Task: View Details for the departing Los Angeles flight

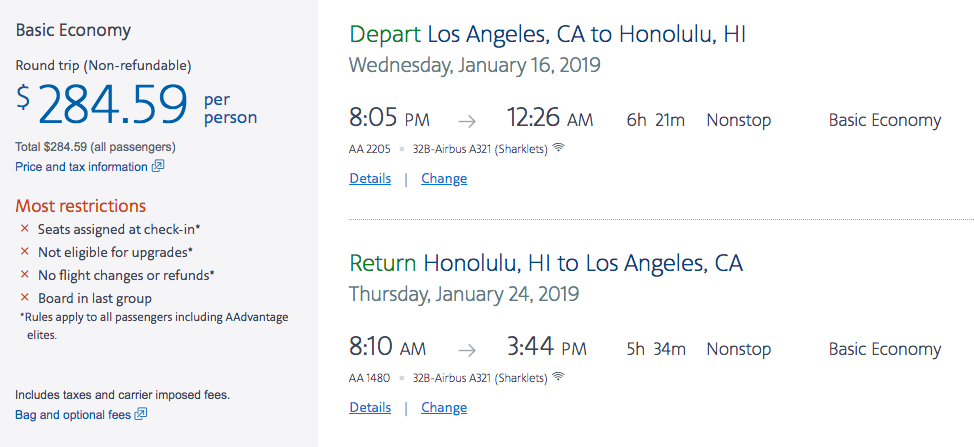Action: (x=370, y=179)
